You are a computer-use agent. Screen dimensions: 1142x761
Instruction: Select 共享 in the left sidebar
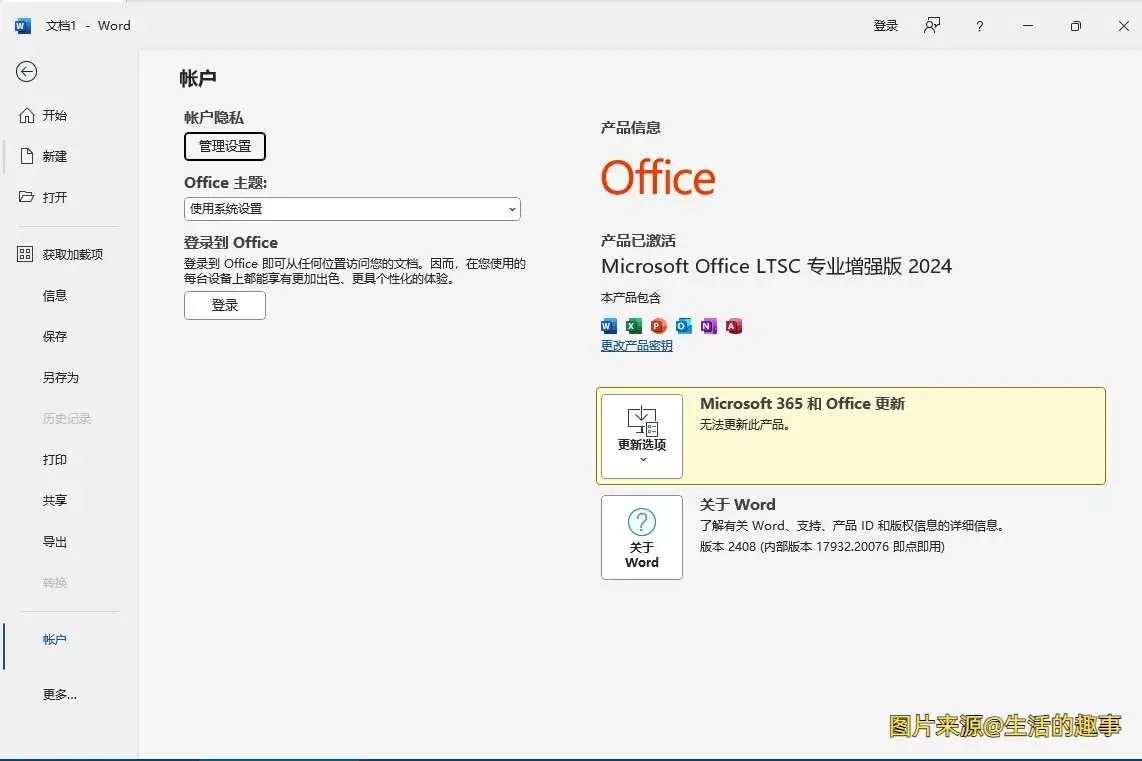(54, 500)
